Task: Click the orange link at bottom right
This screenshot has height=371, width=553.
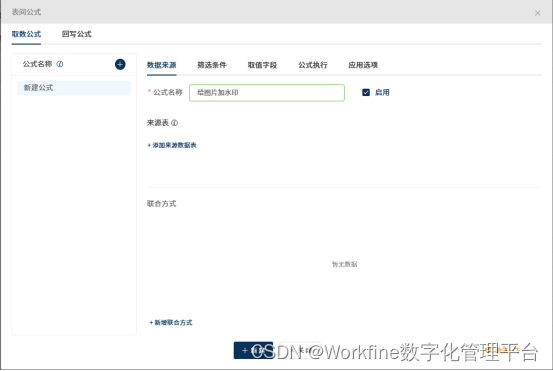Action: point(503,350)
